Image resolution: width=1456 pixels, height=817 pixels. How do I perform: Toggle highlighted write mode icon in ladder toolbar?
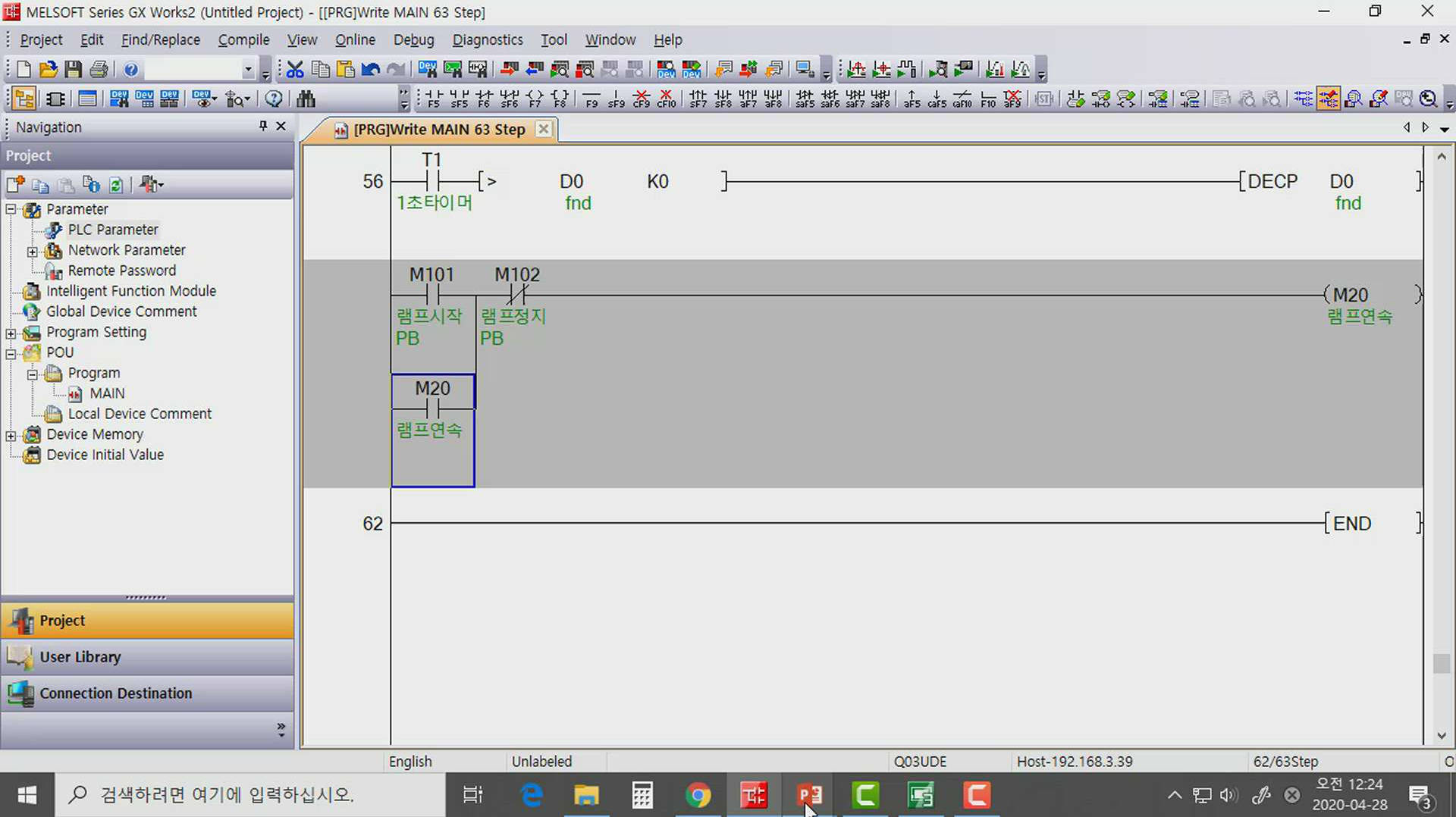[x=1329, y=99]
